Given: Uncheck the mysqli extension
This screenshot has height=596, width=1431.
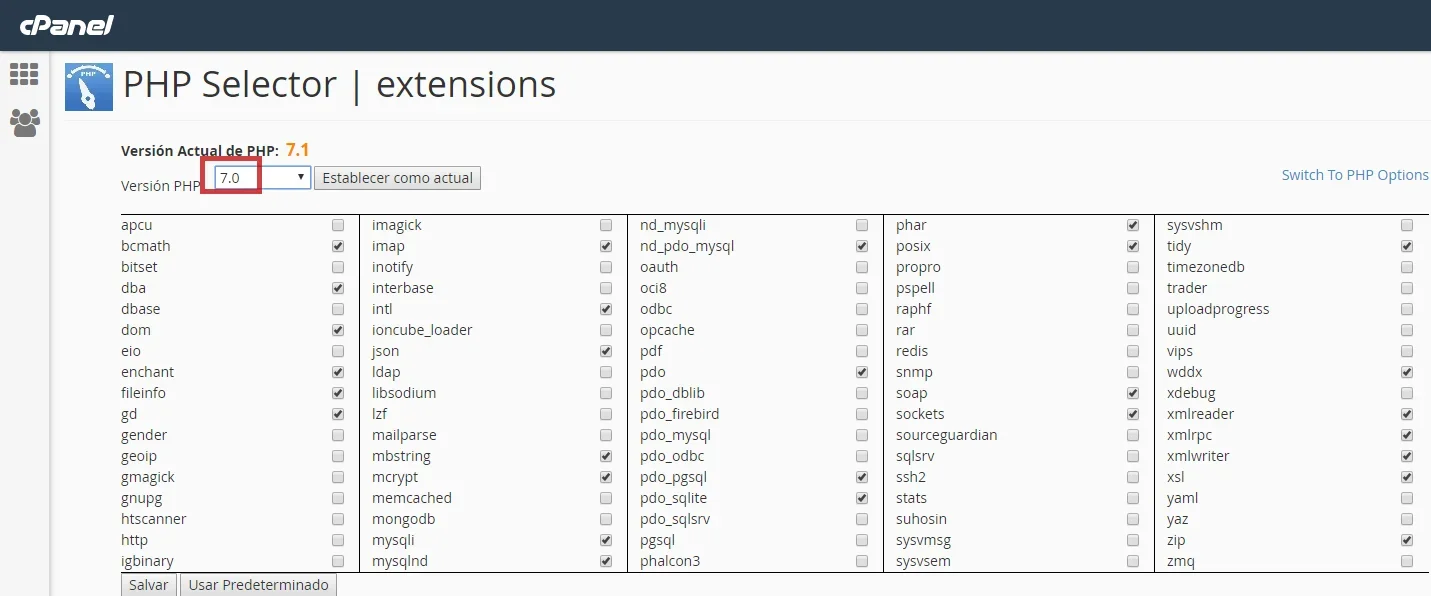Looking at the screenshot, I should (606, 540).
